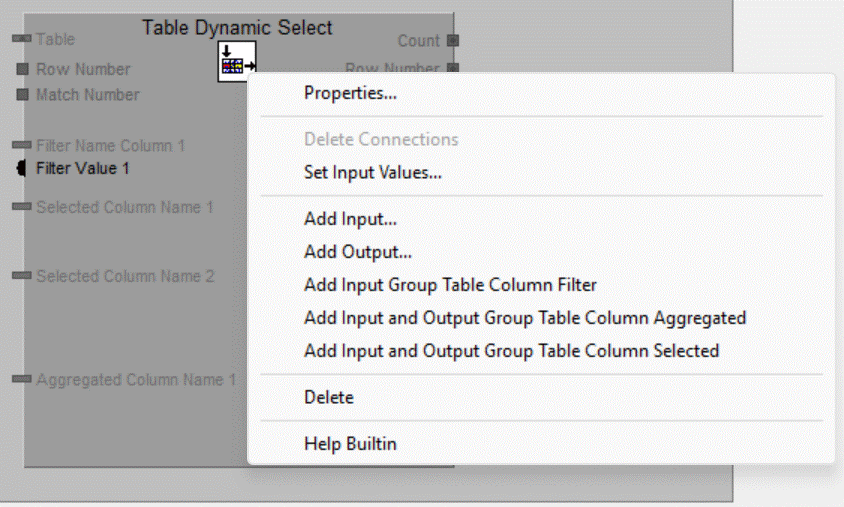Select Add Input... in context menu
Image resolution: width=844 pixels, height=507 pixels.
coord(350,219)
